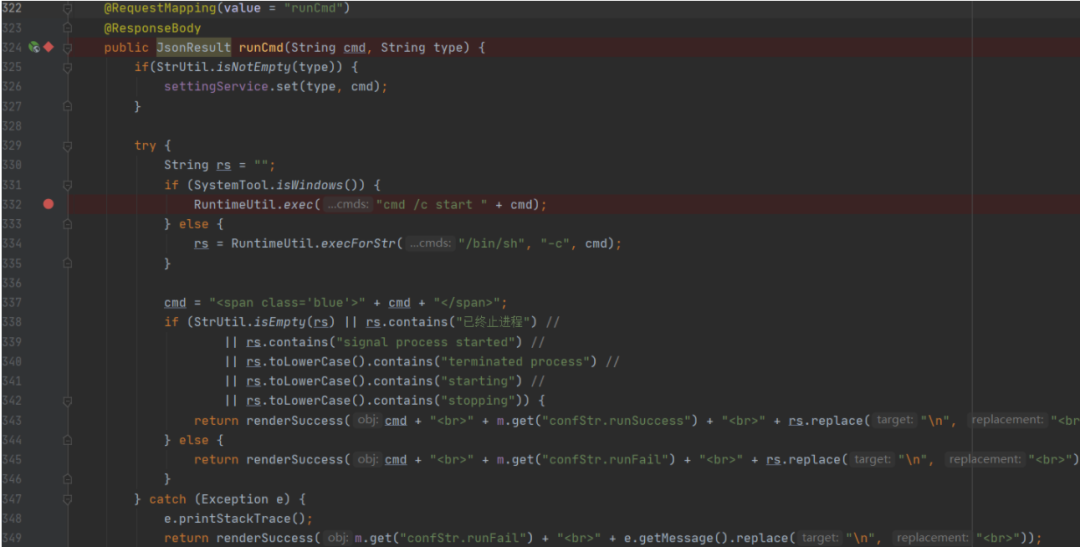Click renderSuccess on line 343

point(295,420)
